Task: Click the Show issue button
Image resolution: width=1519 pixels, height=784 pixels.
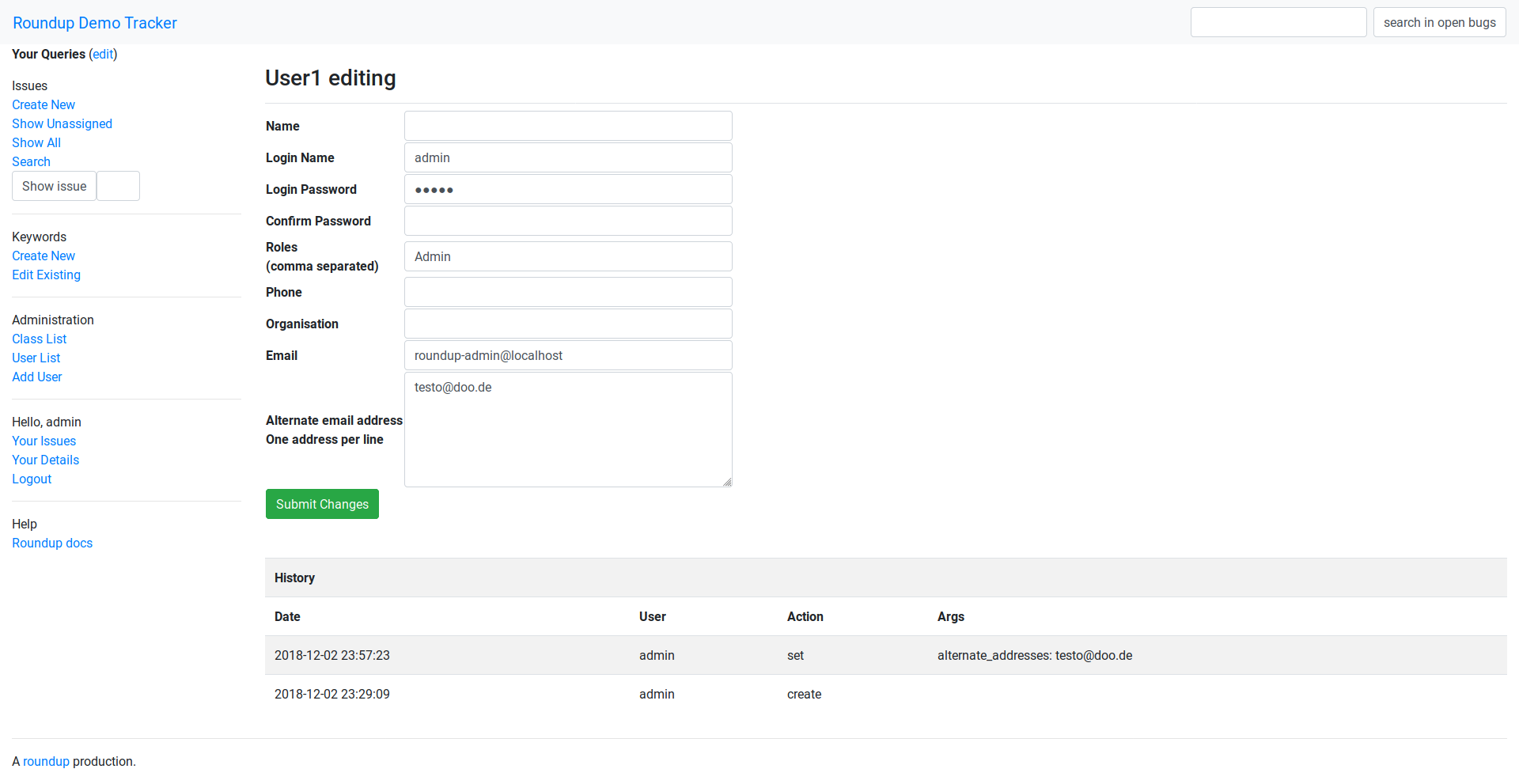Action: coord(54,186)
